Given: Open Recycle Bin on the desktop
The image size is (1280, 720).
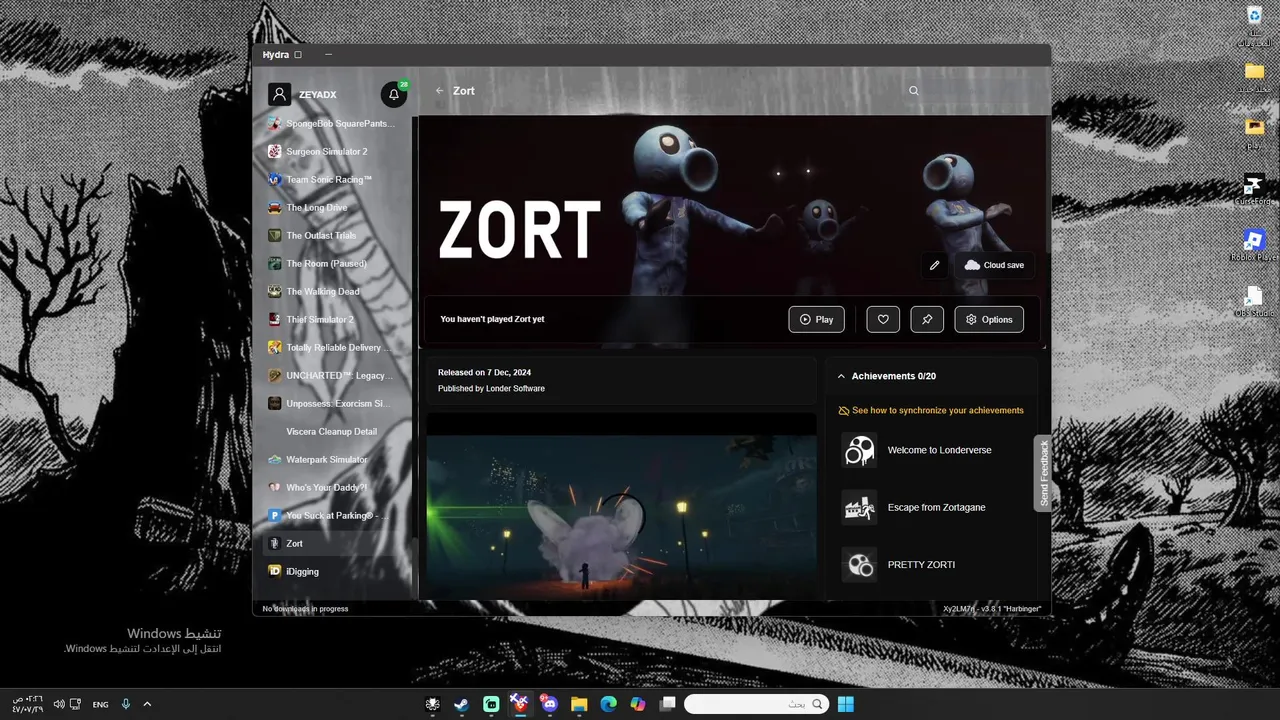Looking at the screenshot, I should [x=1254, y=26].
